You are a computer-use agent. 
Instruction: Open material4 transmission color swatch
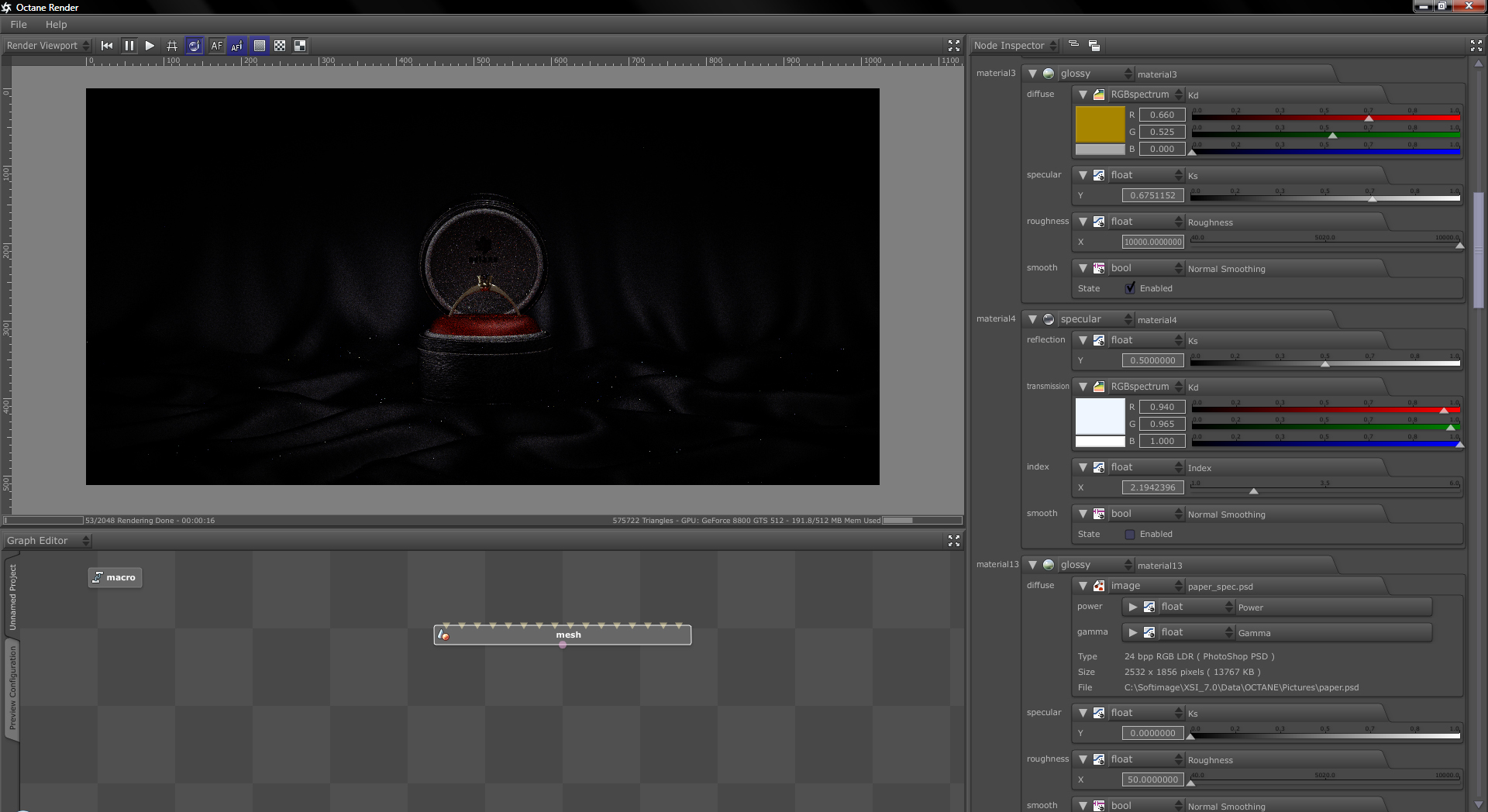pyautogui.click(x=1100, y=416)
